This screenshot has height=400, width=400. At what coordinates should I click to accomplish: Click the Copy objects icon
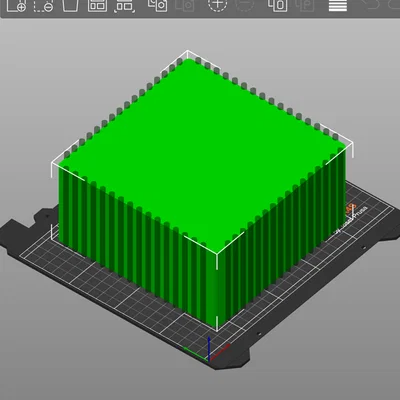tap(157, 5)
